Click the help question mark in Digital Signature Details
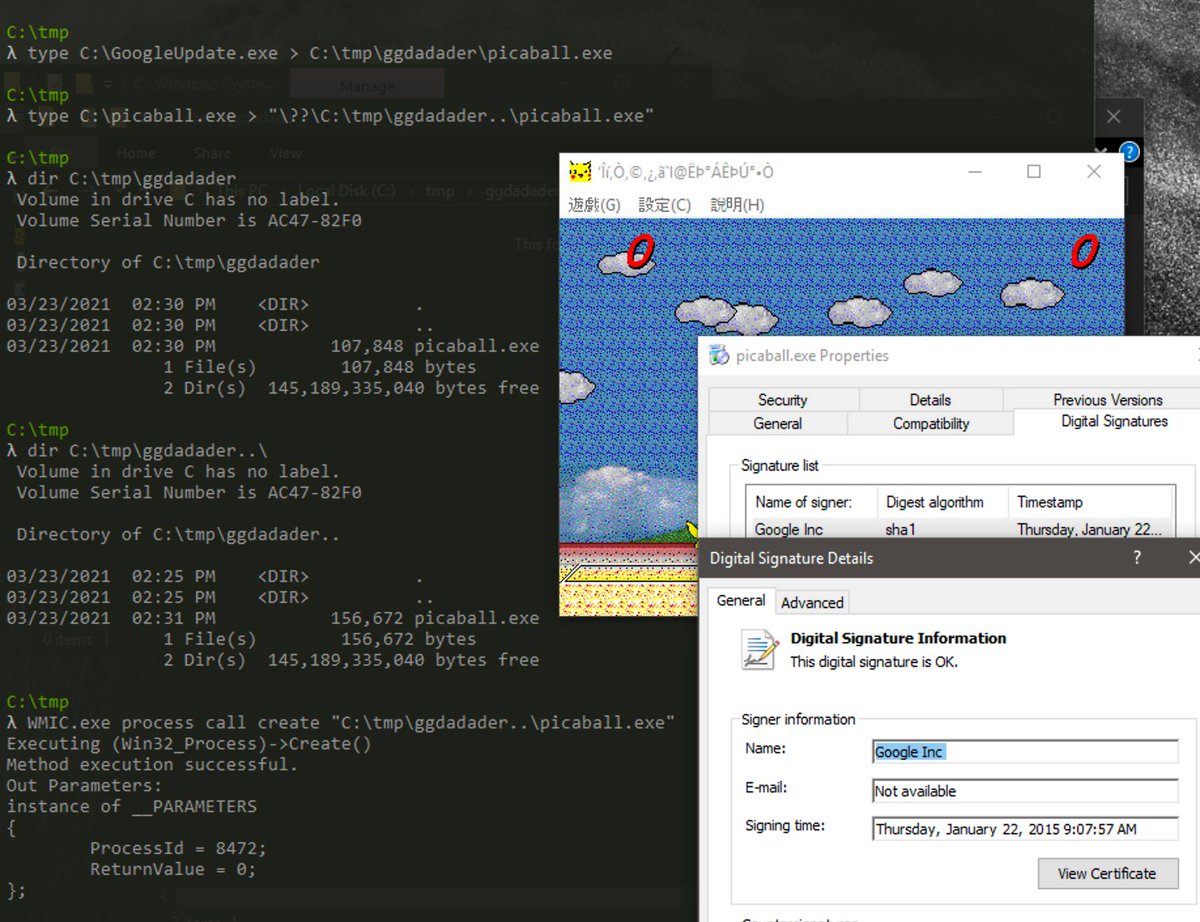The image size is (1200, 922). point(1136,558)
